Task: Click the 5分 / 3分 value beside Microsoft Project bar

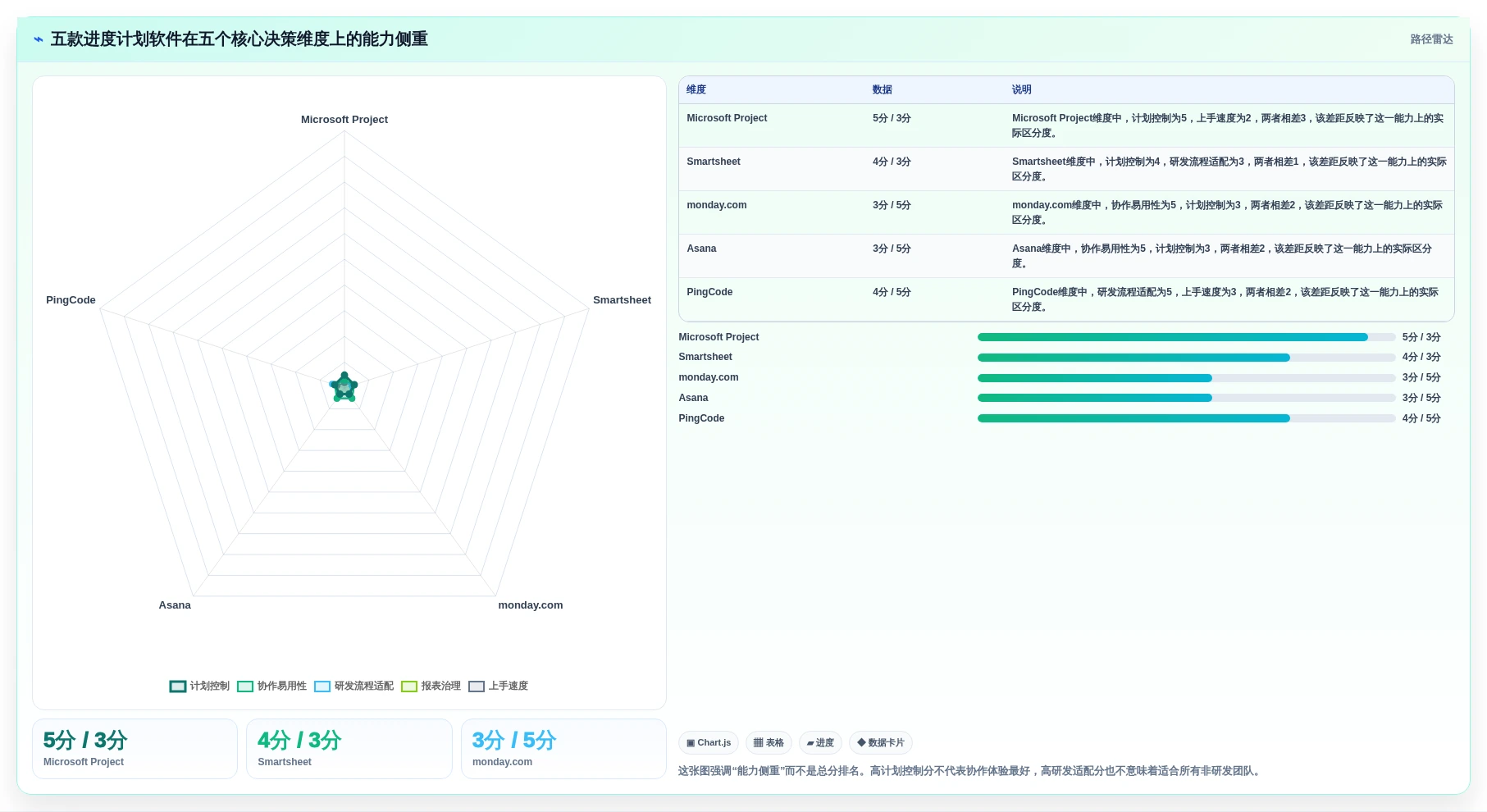Action: tap(1421, 337)
